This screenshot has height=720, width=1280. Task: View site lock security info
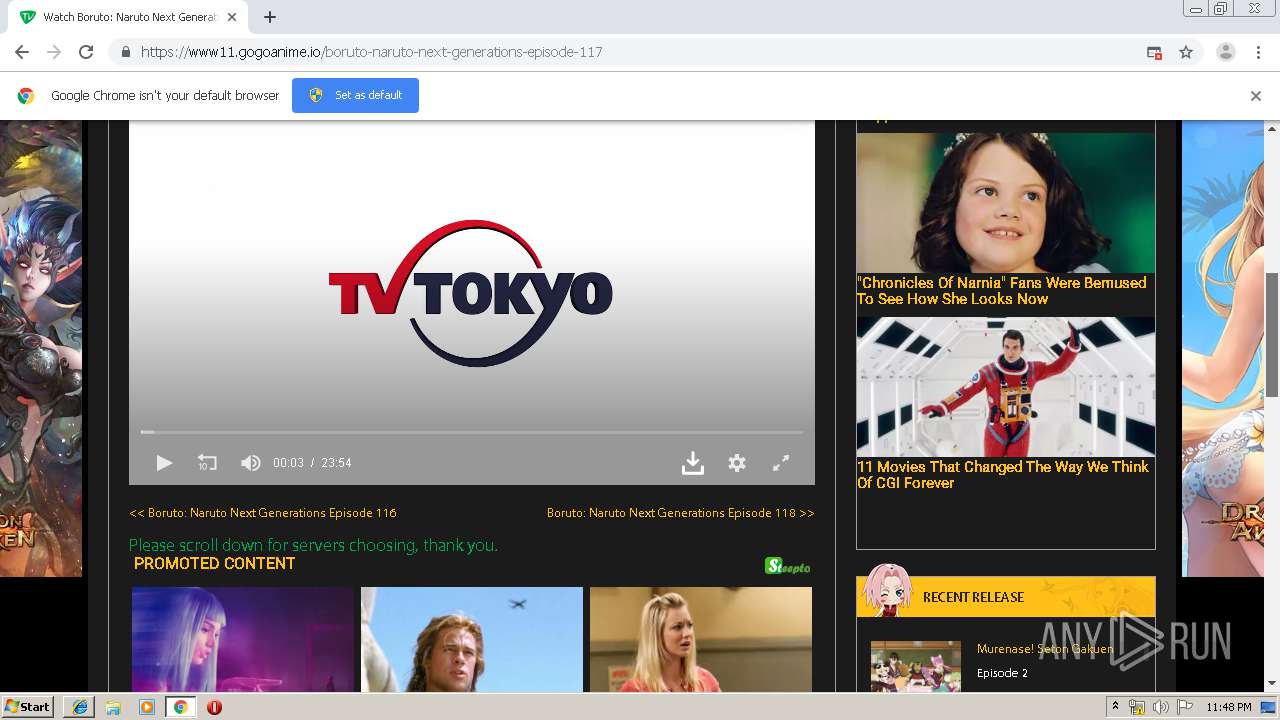coord(125,52)
